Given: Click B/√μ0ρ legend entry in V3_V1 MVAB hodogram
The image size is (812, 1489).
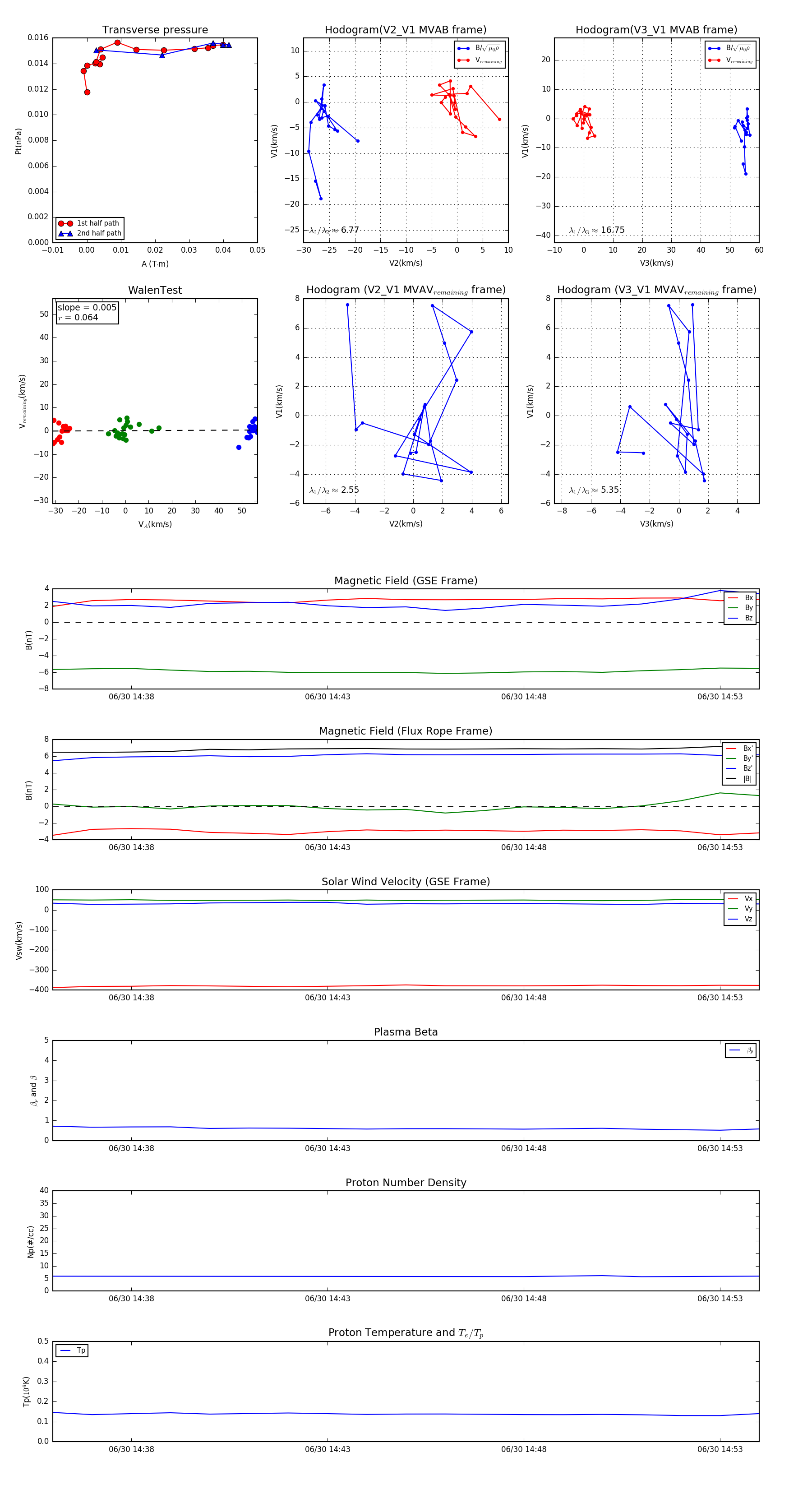Looking at the screenshot, I should [x=730, y=48].
